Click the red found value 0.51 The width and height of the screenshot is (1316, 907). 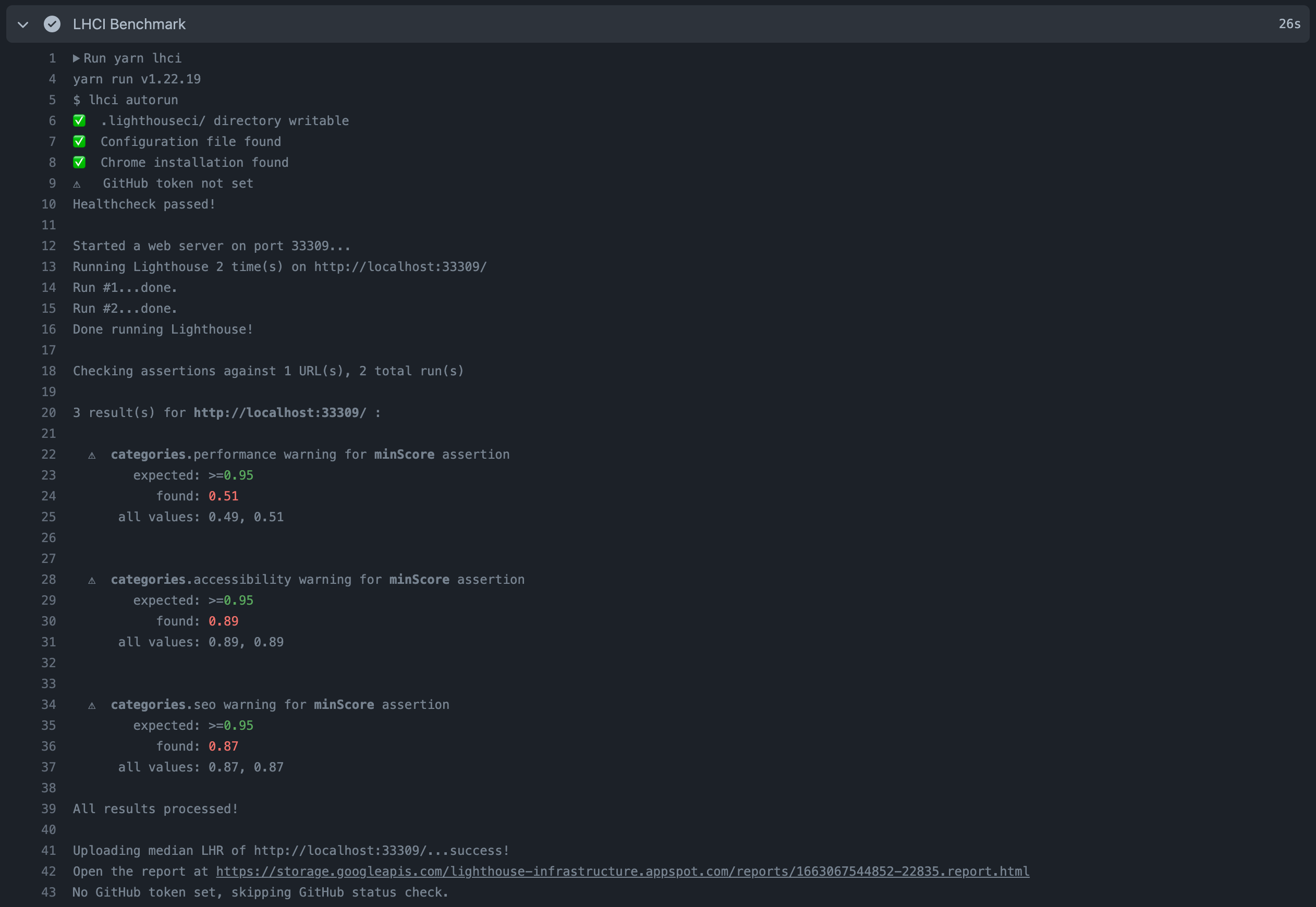point(223,496)
